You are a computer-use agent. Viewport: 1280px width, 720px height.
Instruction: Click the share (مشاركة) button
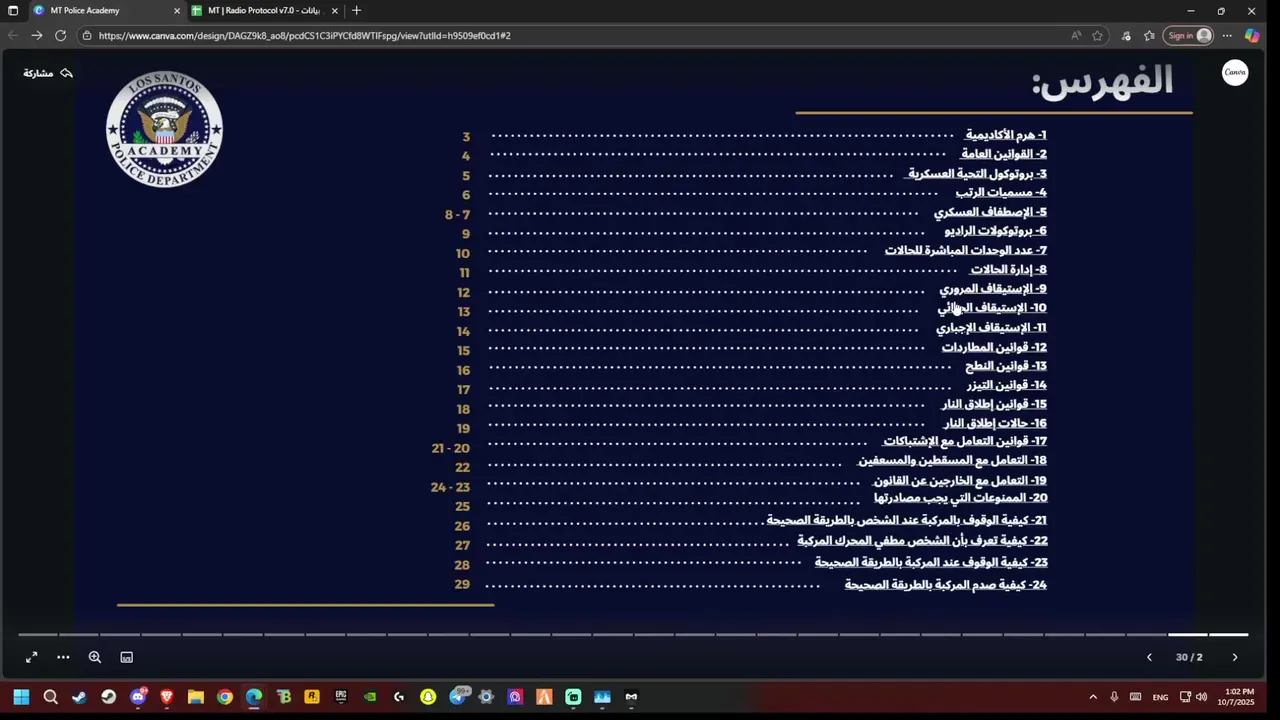[48, 73]
